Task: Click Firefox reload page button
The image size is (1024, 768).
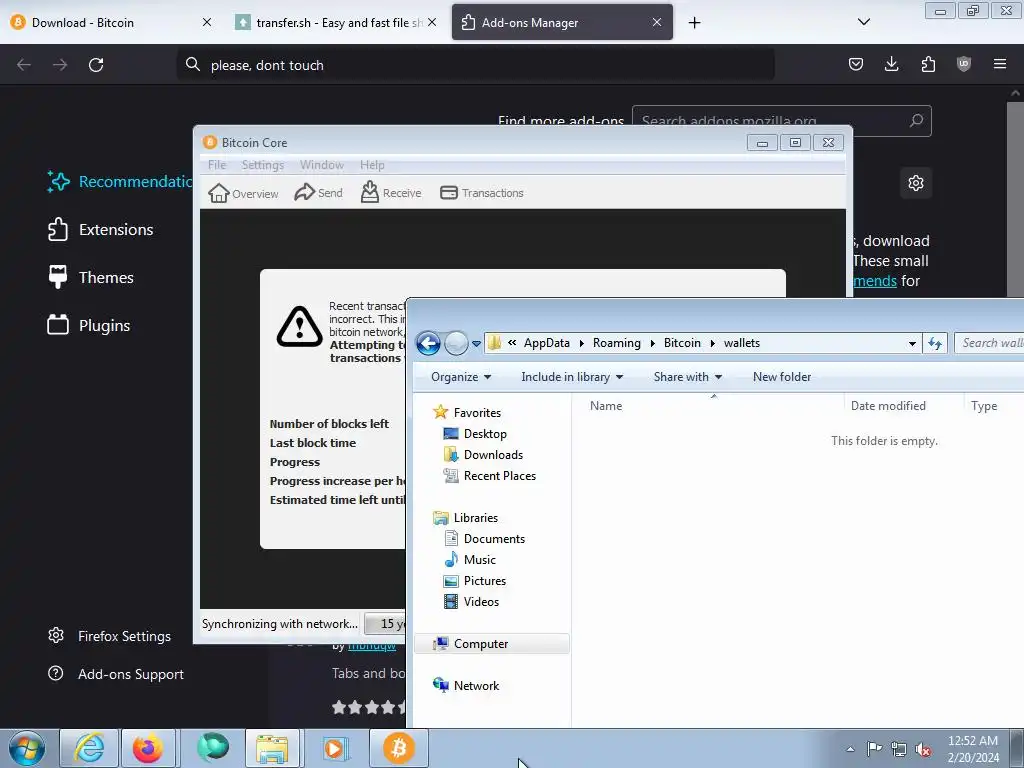Action: 96,65
